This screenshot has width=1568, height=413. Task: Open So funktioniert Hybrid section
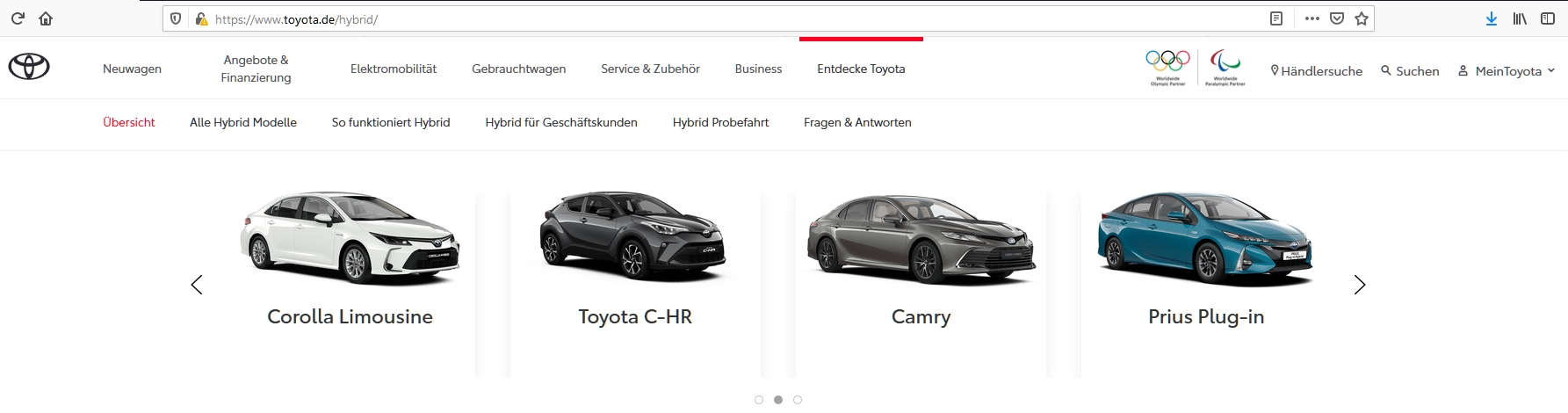point(391,122)
